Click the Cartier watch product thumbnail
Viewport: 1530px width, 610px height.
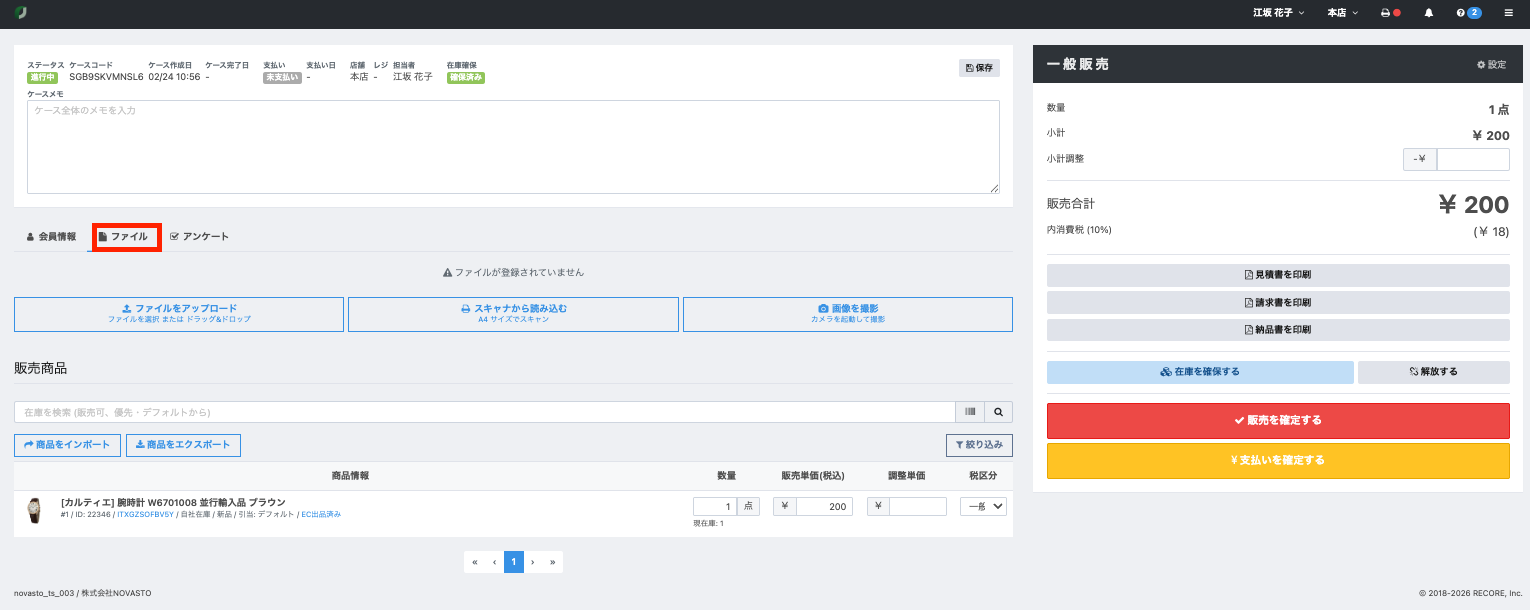[34, 510]
